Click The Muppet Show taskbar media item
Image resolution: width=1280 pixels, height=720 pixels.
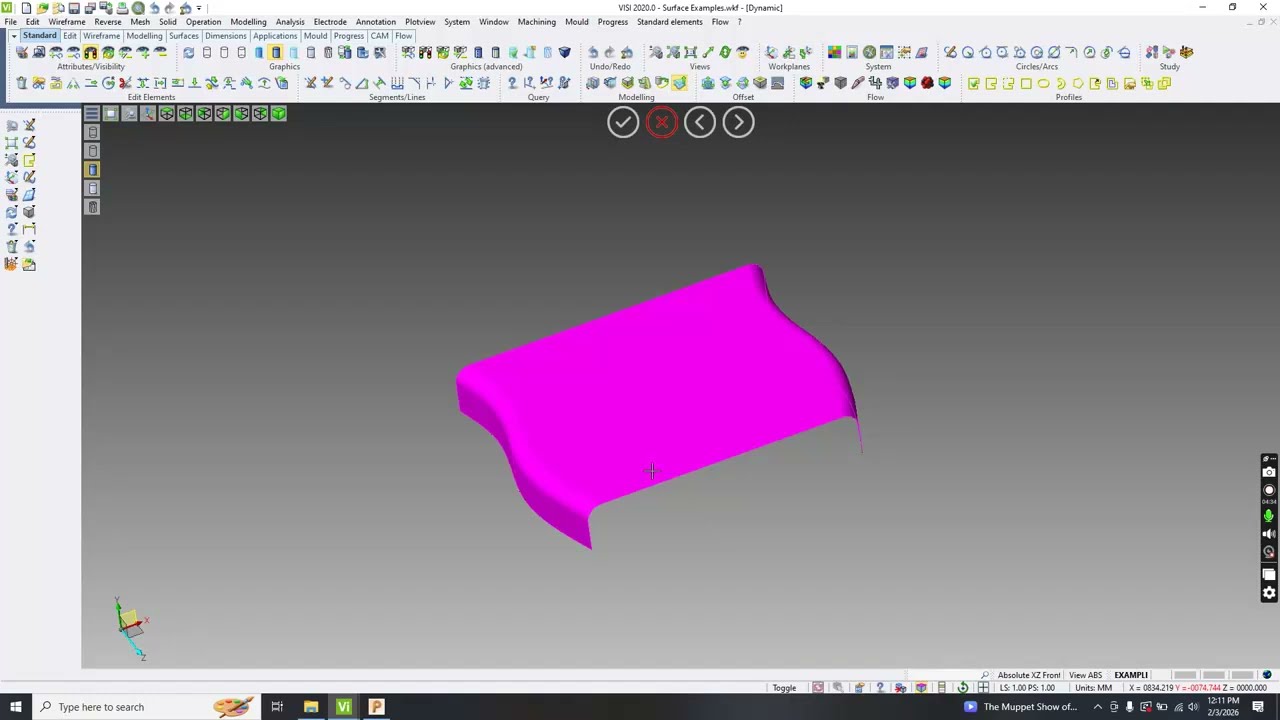1020,707
